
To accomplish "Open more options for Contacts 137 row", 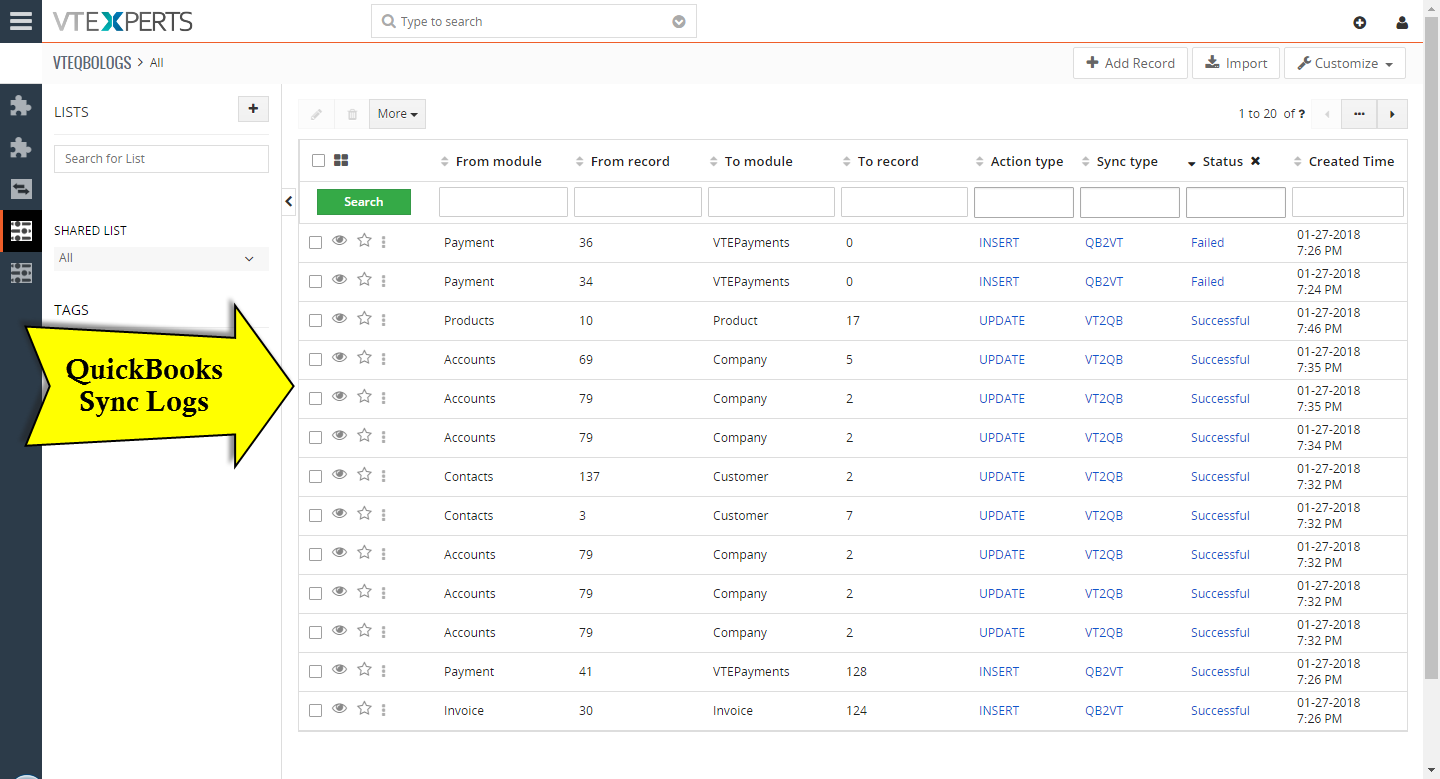I will point(384,476).
